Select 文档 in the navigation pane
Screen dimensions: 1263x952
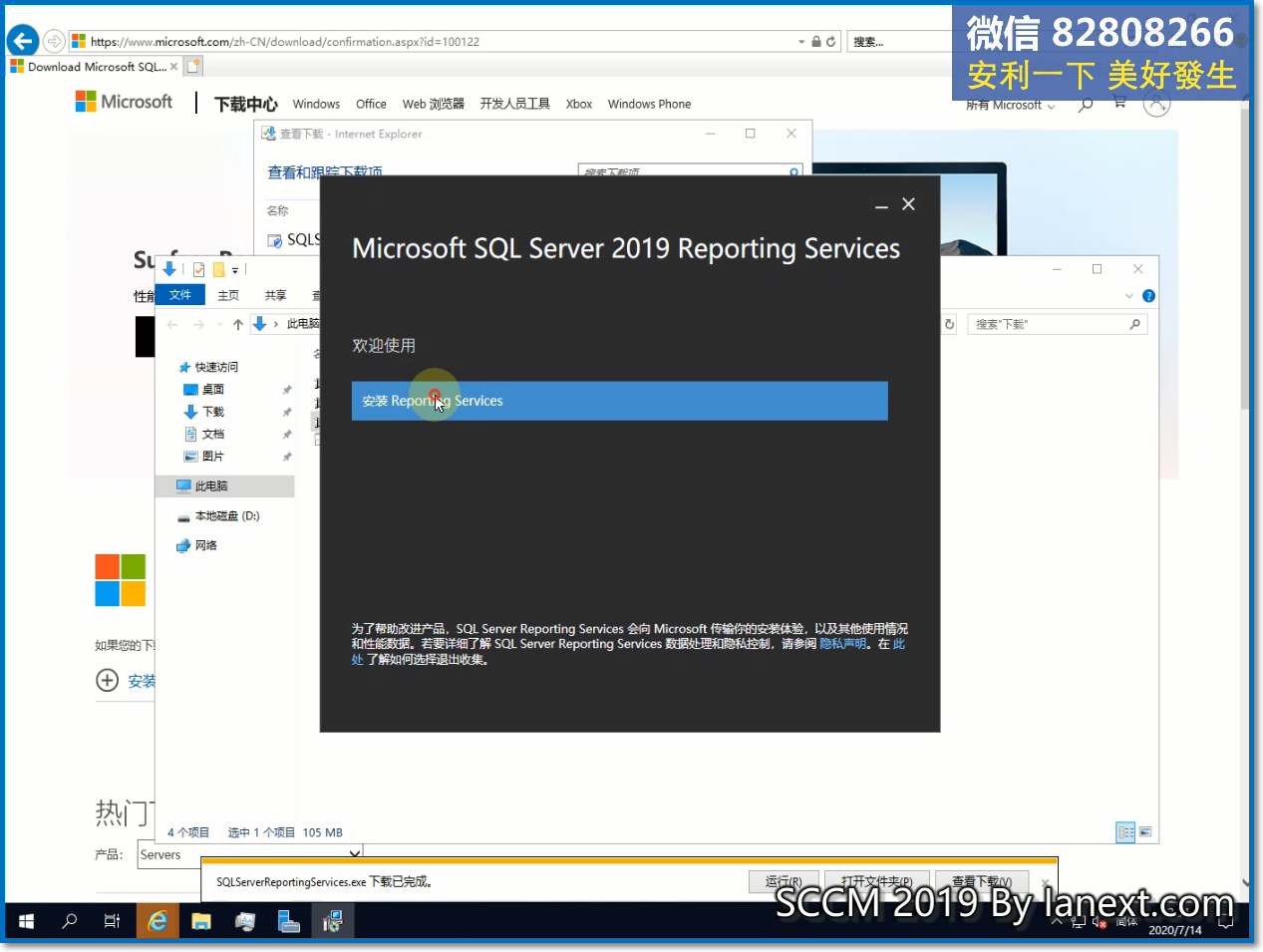pos(212,434)
